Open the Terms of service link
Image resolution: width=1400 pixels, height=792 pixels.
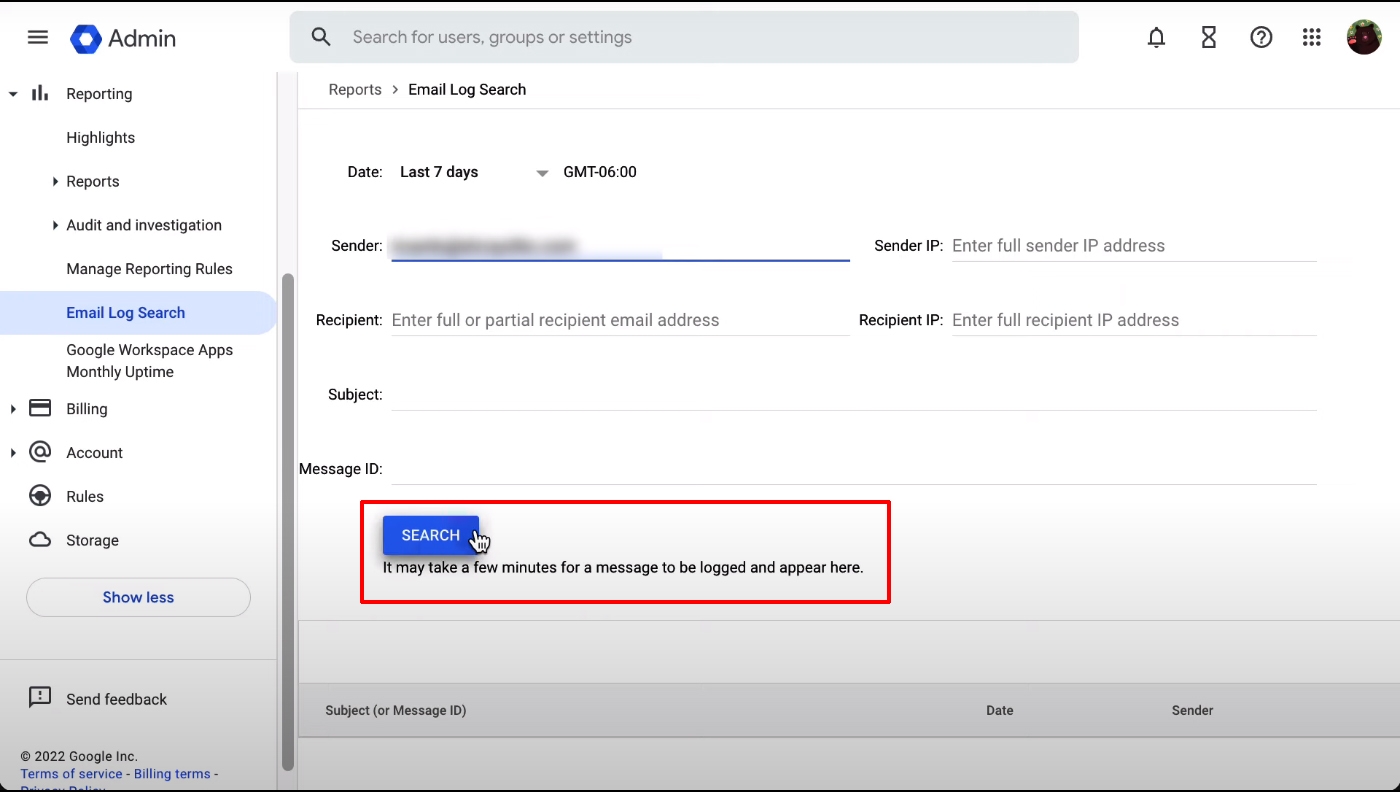(x=71, y=774)
